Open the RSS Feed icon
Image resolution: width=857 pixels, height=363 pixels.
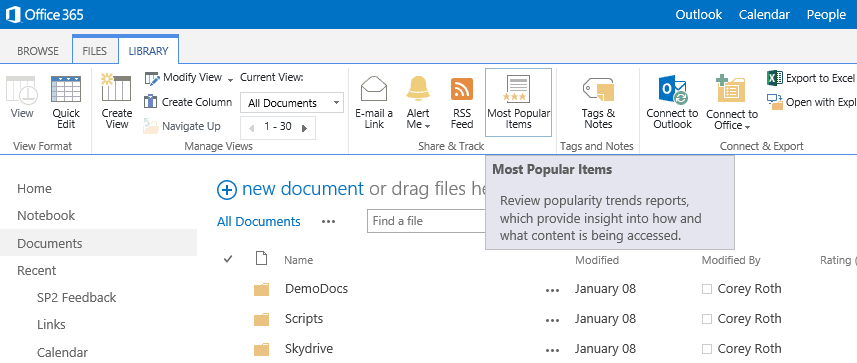[462, 89]
